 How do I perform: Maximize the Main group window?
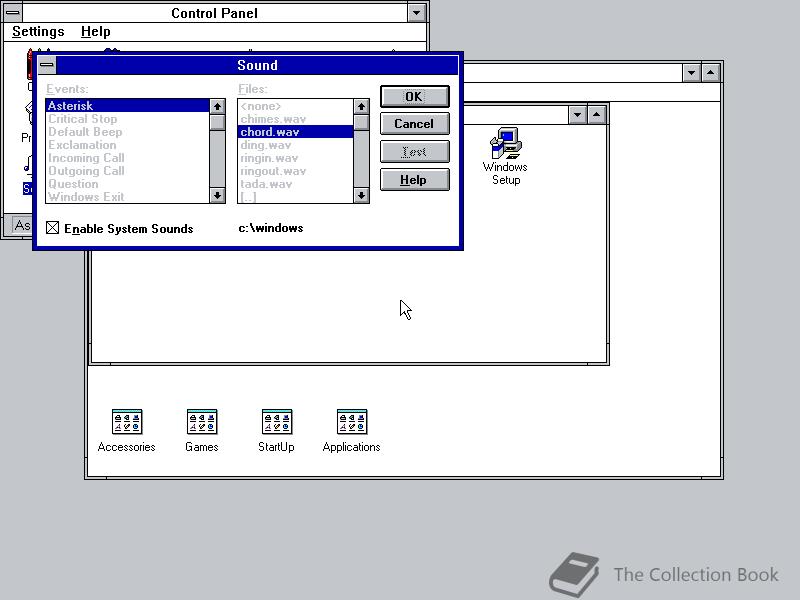click(596, 115)
